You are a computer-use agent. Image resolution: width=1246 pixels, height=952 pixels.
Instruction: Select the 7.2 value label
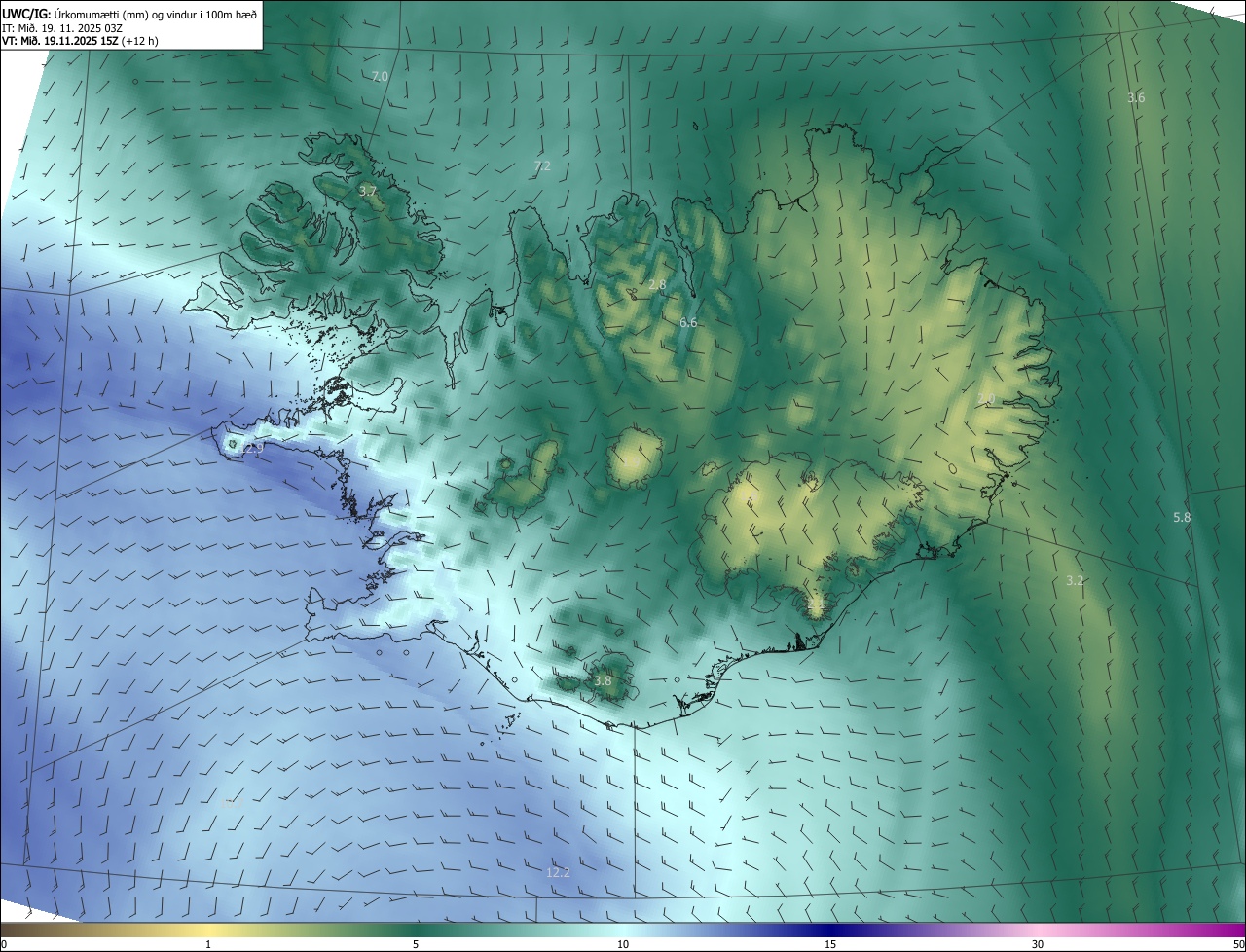(542, 166)
